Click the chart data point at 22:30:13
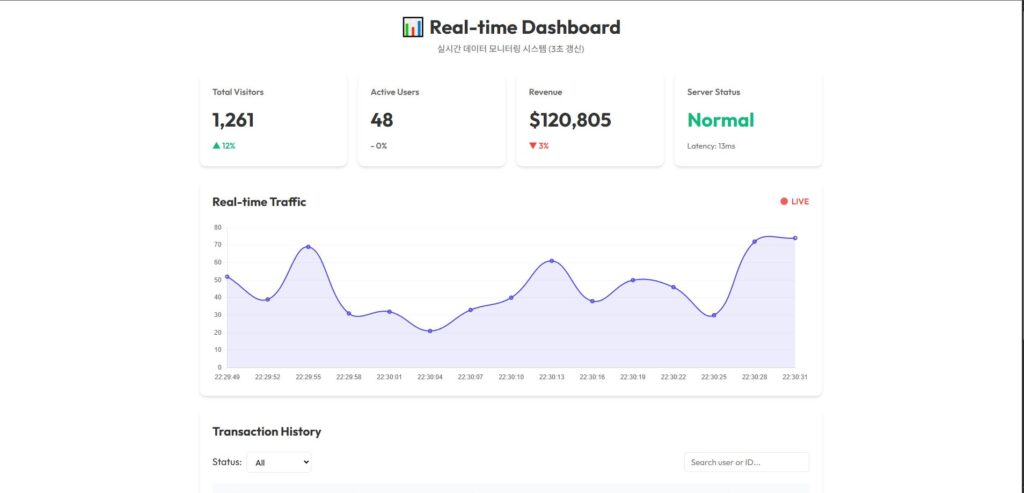This screenshot has height=493, width=1024. point(552,261)
